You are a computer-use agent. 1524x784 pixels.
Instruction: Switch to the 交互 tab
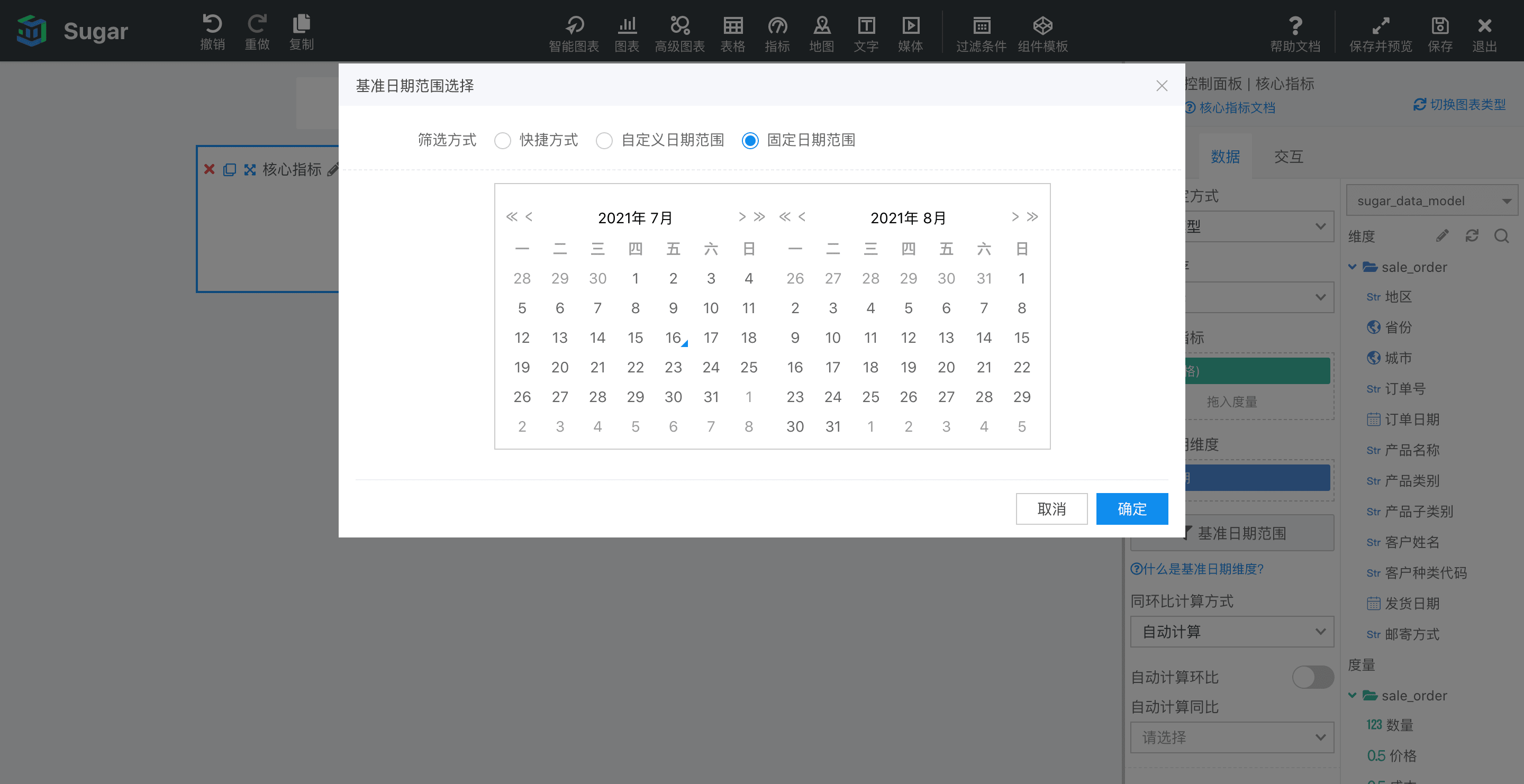(1289, 157)
